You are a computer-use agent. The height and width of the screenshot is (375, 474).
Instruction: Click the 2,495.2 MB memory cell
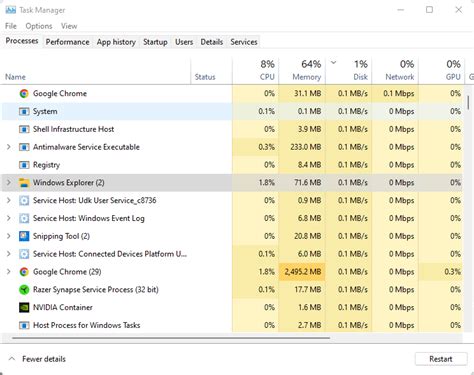point(302,272)
